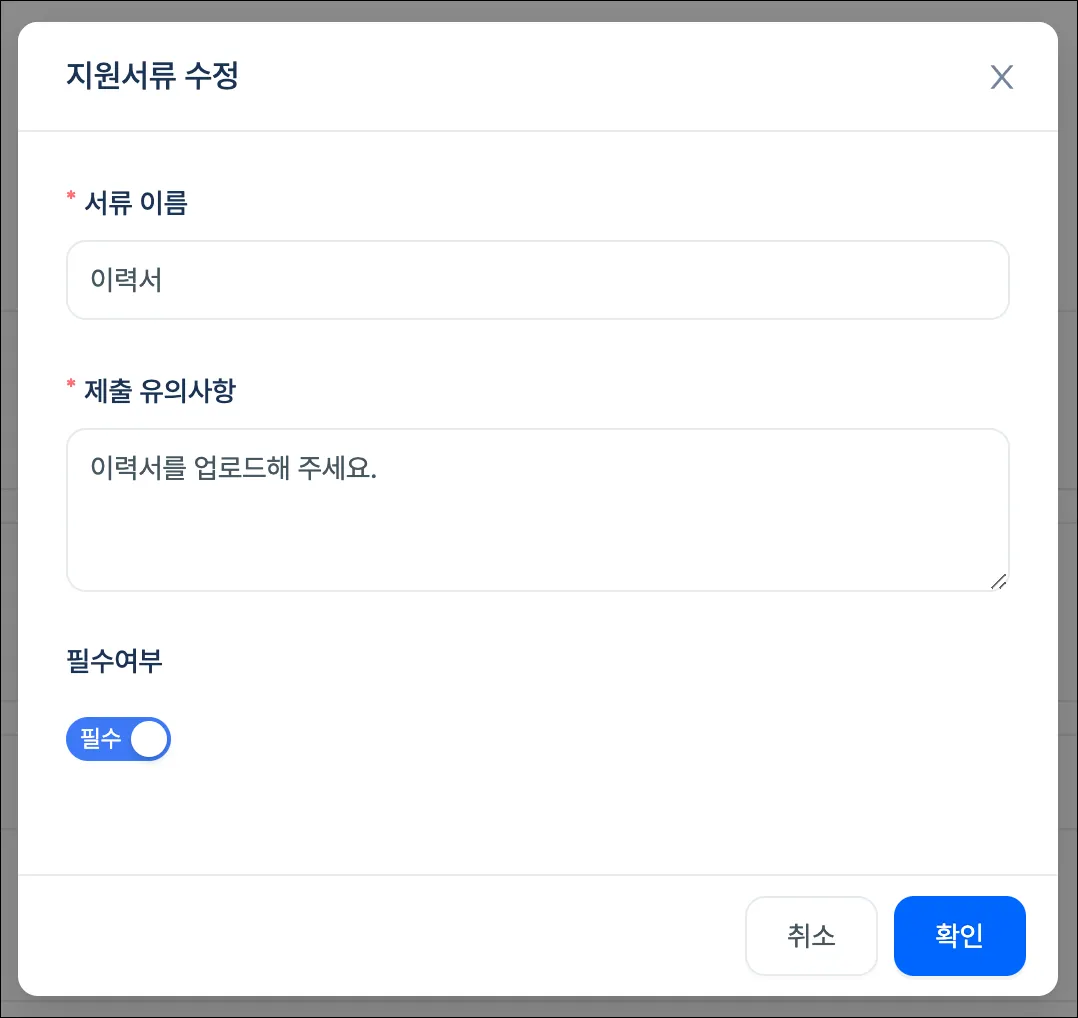Click the textarea resize handle corner
The width and height of the screenshot is (1078, 1018).
tap(998, 581)
